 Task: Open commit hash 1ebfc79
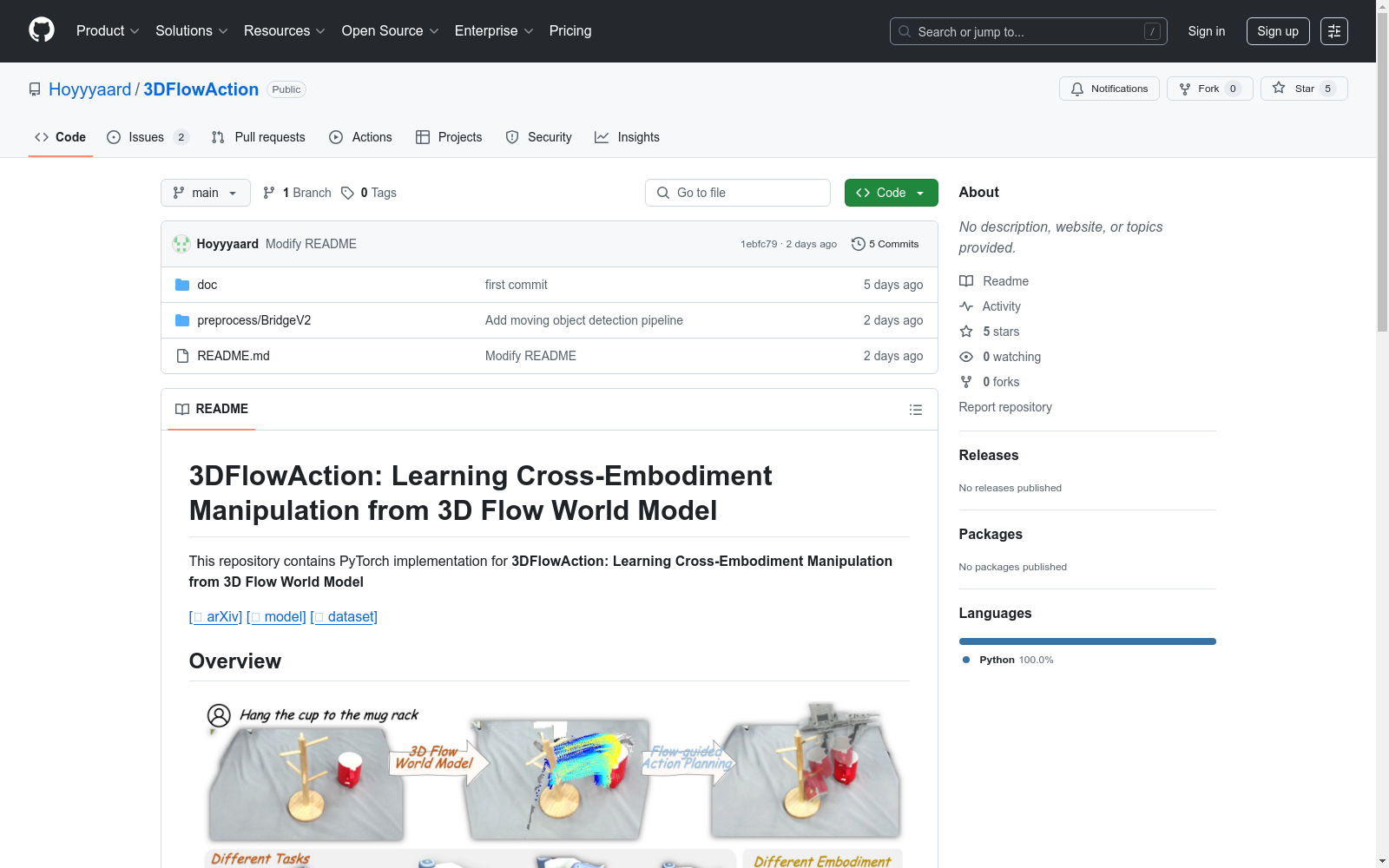point(759,244)
